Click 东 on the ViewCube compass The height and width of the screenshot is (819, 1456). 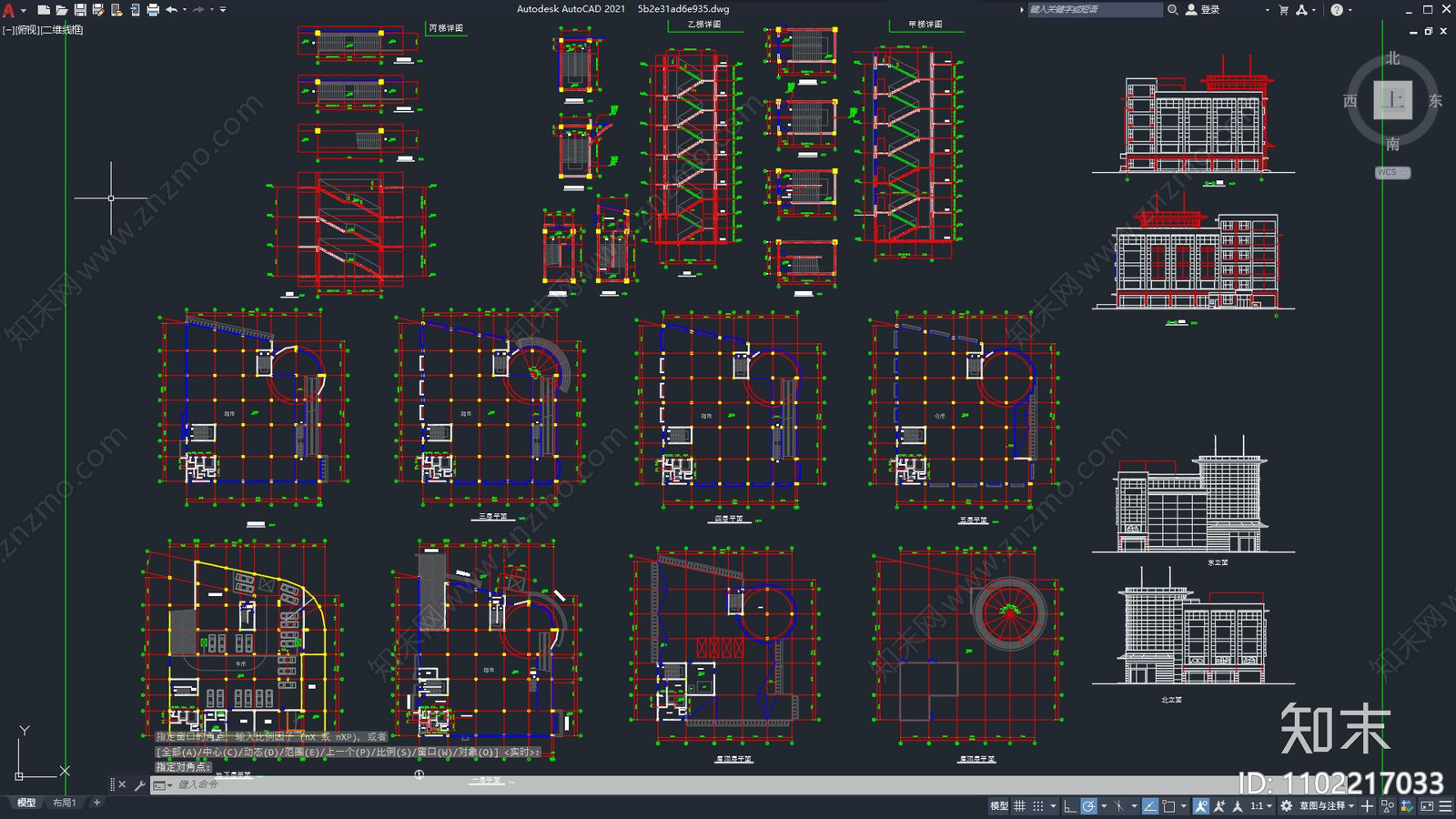(x=1436, y=101)
